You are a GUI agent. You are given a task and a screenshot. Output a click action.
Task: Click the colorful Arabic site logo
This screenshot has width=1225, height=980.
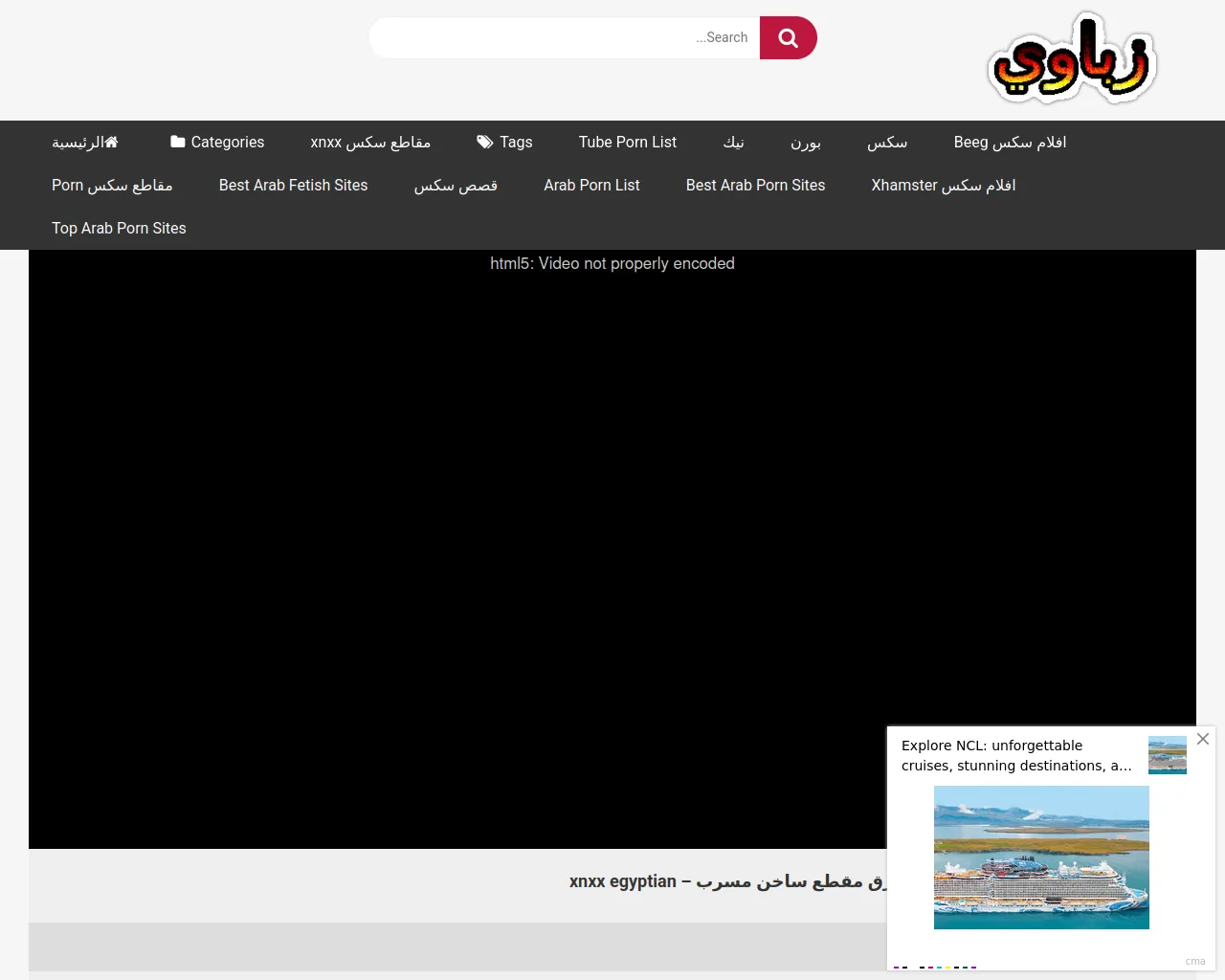point(1072,59)
